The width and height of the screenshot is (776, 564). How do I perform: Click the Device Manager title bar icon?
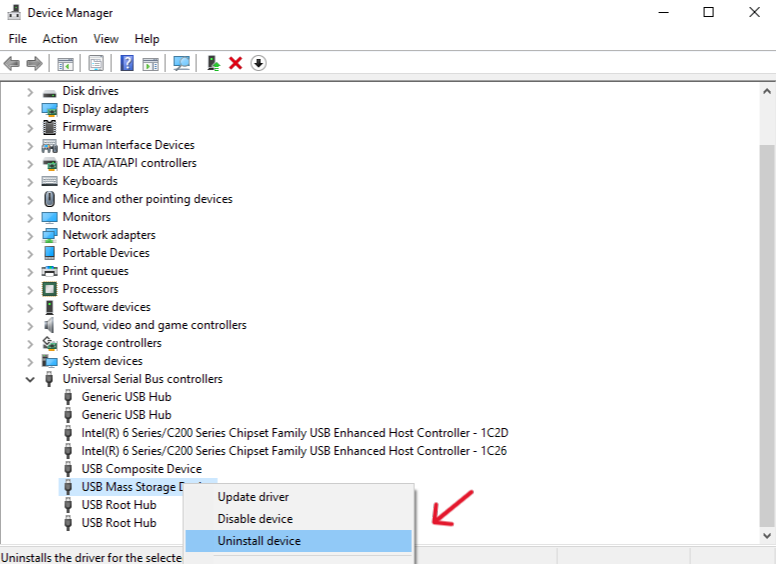click(x=14, y=12)
